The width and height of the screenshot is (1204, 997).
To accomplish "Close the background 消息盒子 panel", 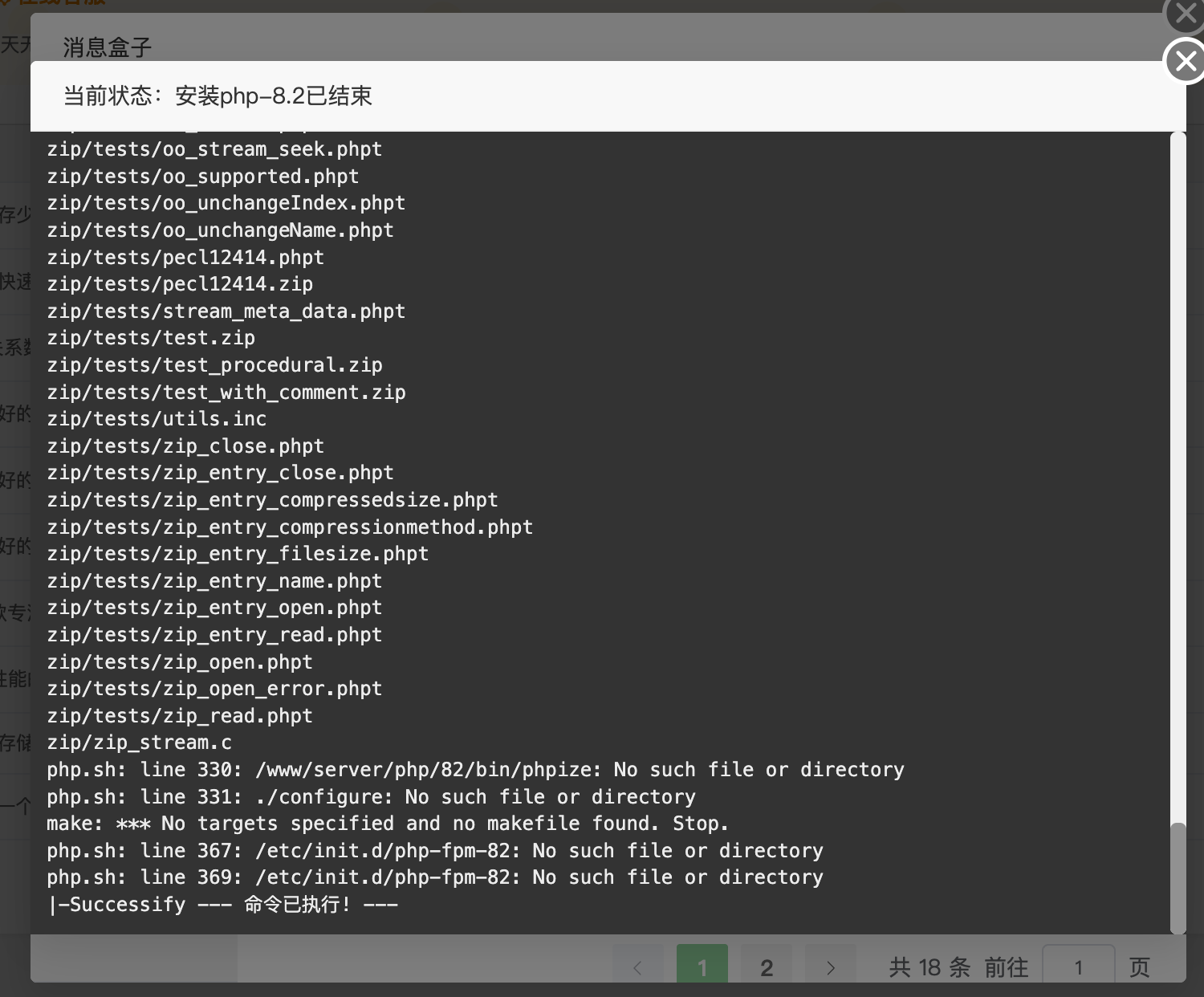I will point(1186,13).
